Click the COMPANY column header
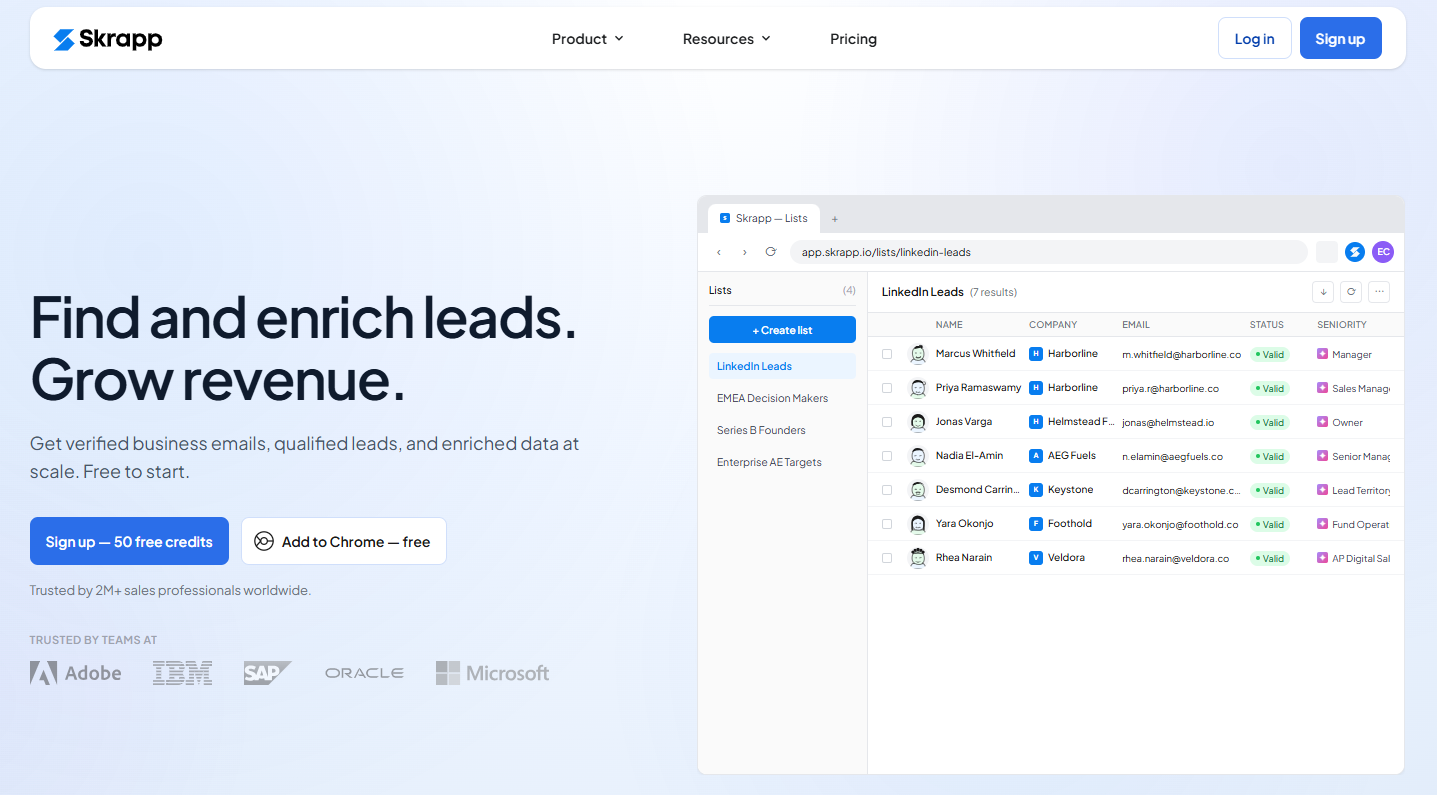Image resolution: width=1437 pixels, height=795 pixels. tap(1053, 325)
